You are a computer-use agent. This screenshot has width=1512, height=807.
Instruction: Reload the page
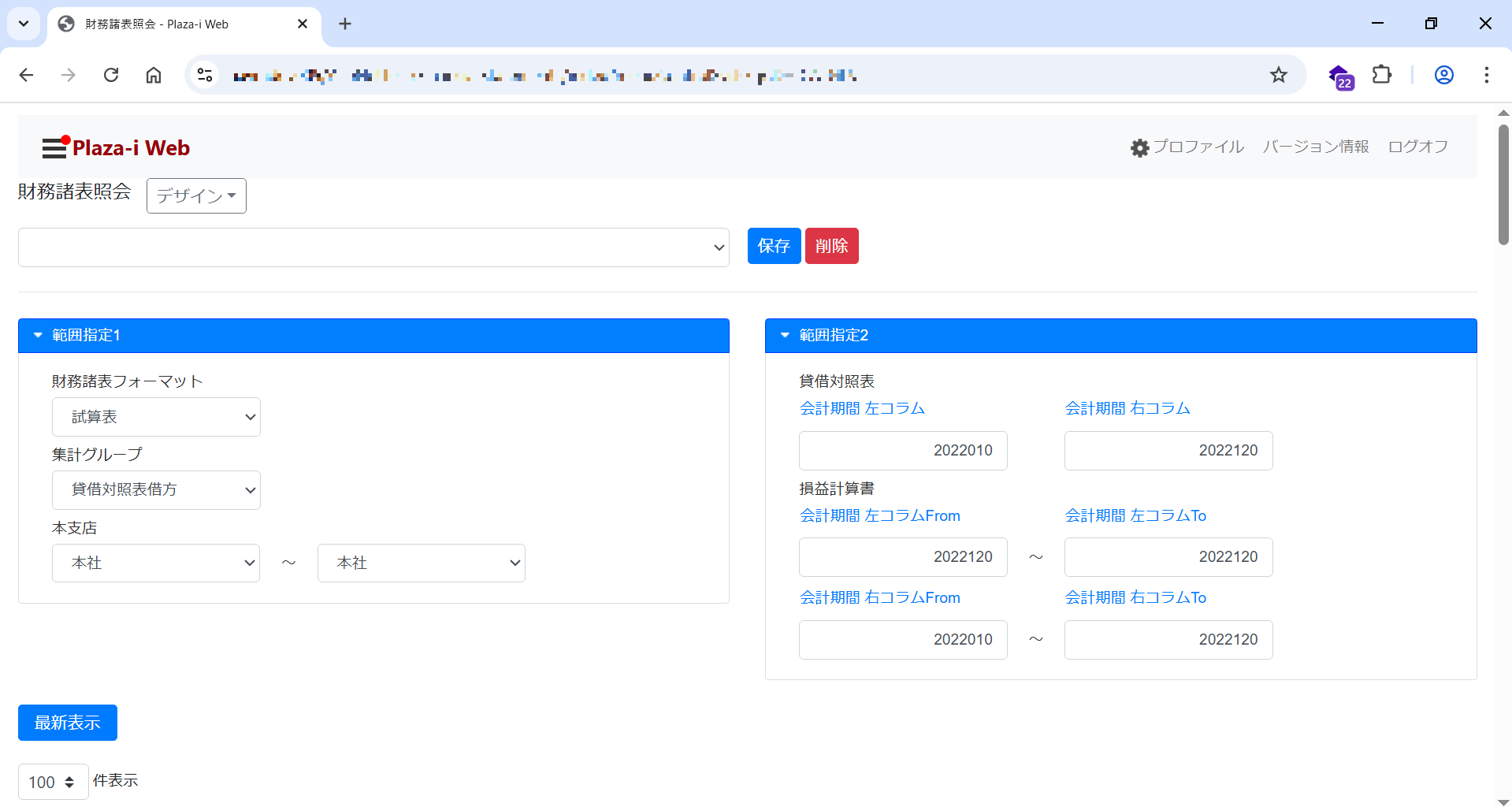tap(111, 75)
